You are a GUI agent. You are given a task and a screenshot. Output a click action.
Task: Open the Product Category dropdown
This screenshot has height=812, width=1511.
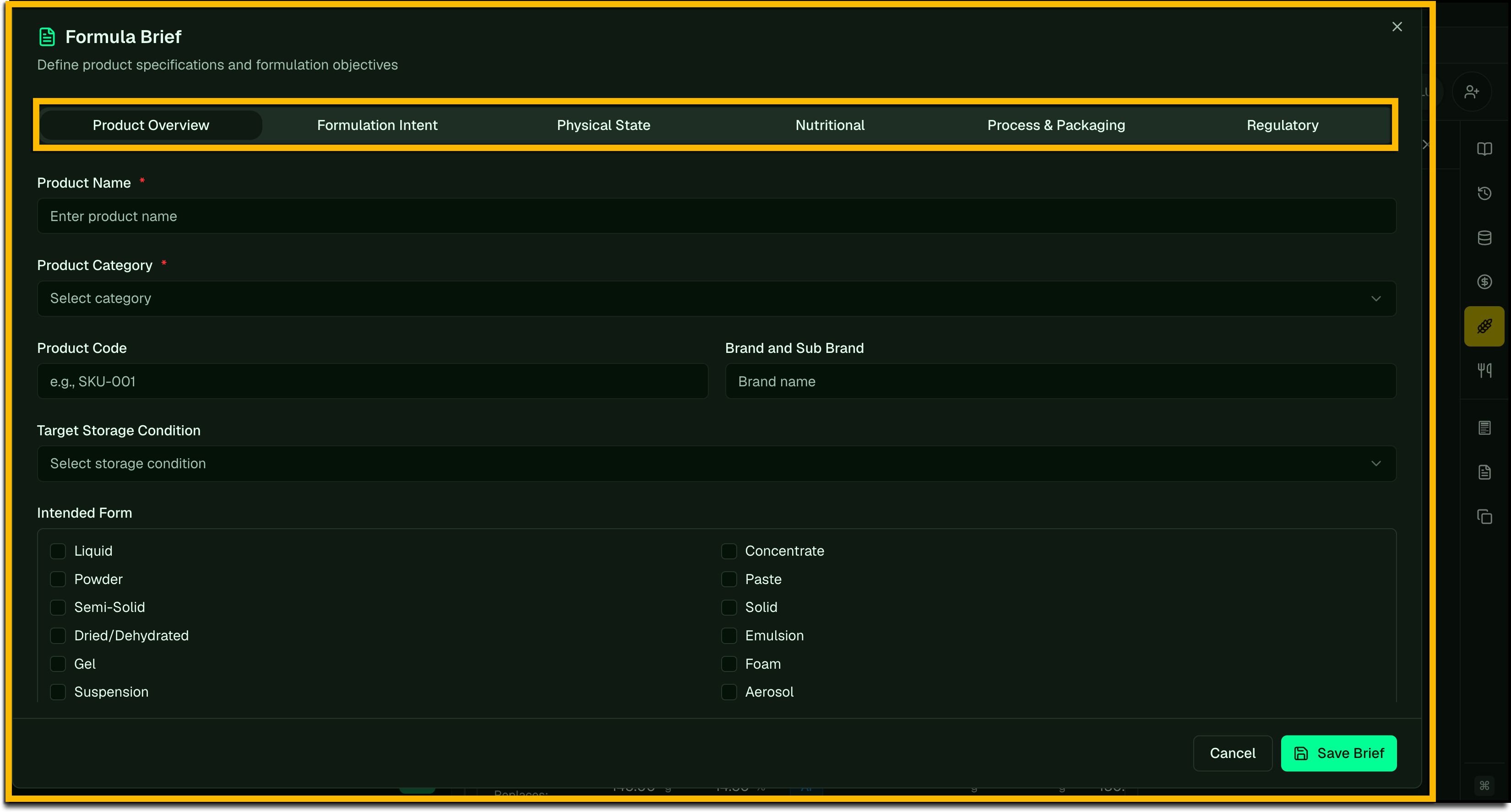click(716, 298)
